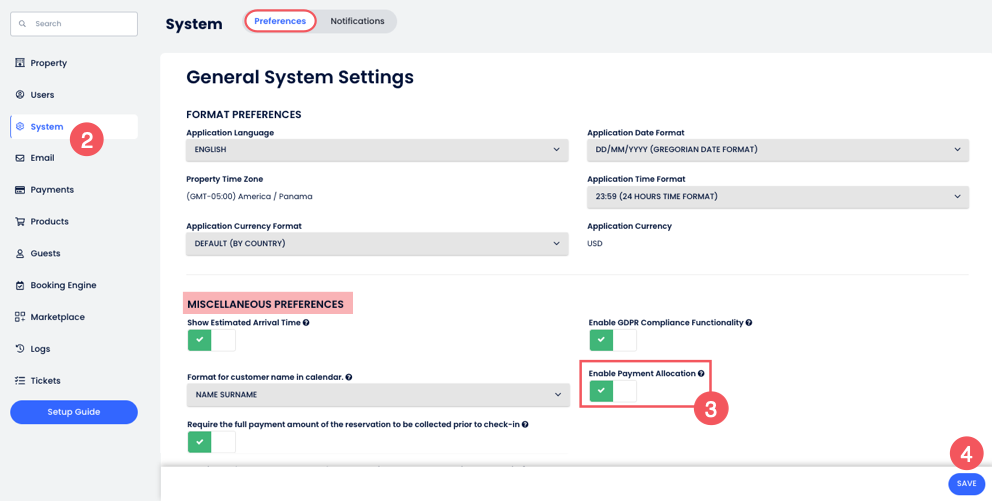Screen dimensions: 992x501
Task: Switch to the Notifications tab
Action: pyautogui.click(x=357, y=21)
